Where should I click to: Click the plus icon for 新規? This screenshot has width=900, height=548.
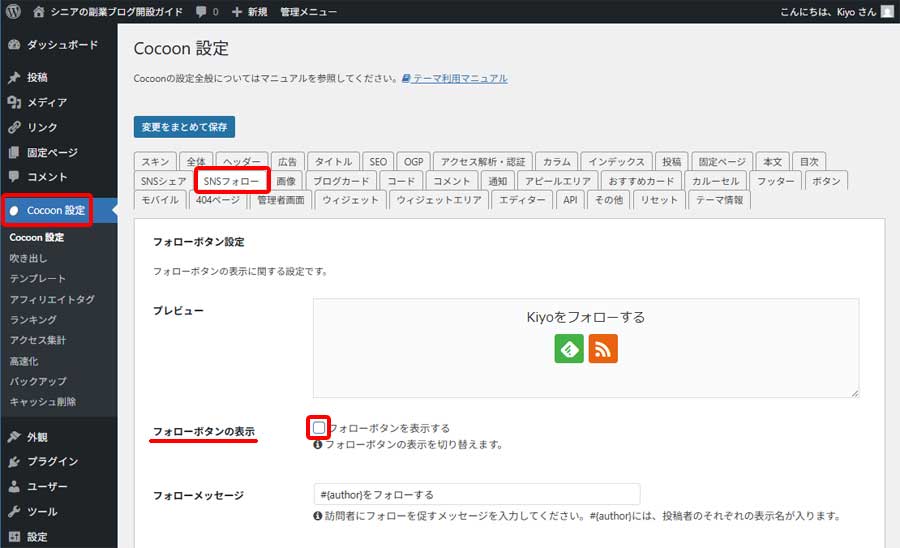236,11
